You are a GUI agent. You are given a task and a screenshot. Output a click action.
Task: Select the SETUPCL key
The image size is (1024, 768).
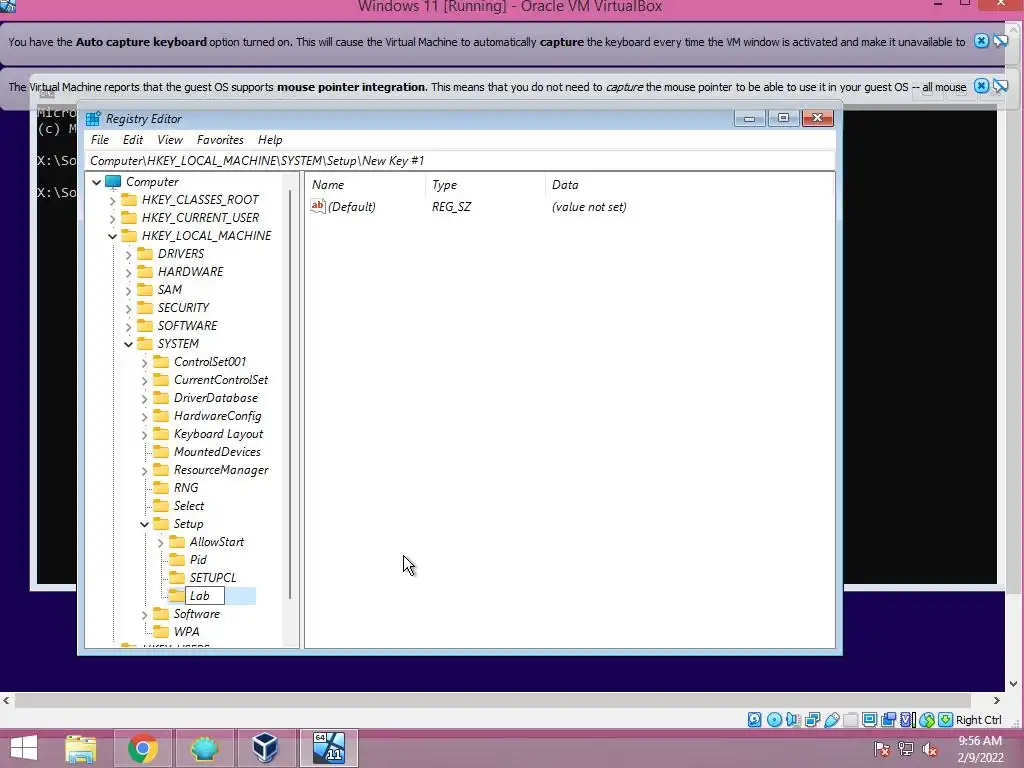click(x=213, y=578)
